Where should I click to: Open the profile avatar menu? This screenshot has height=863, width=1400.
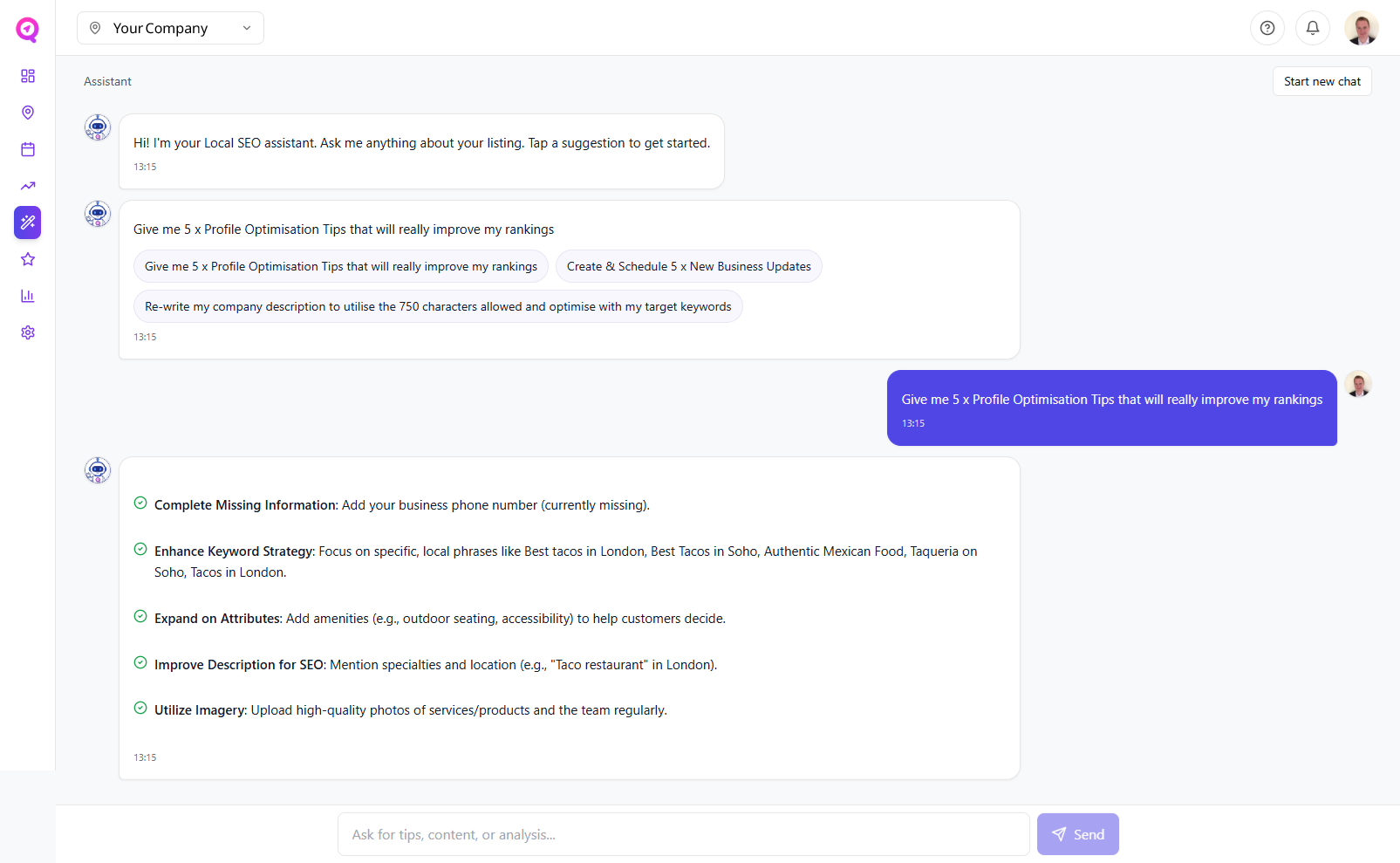(1362, 27)
